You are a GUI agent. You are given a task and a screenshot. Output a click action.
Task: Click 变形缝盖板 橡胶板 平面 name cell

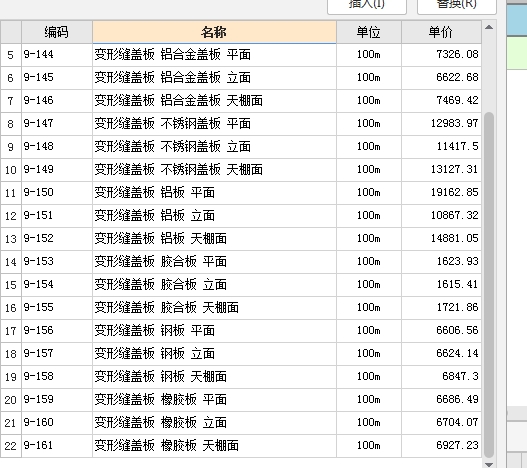(x=214, y=400)
